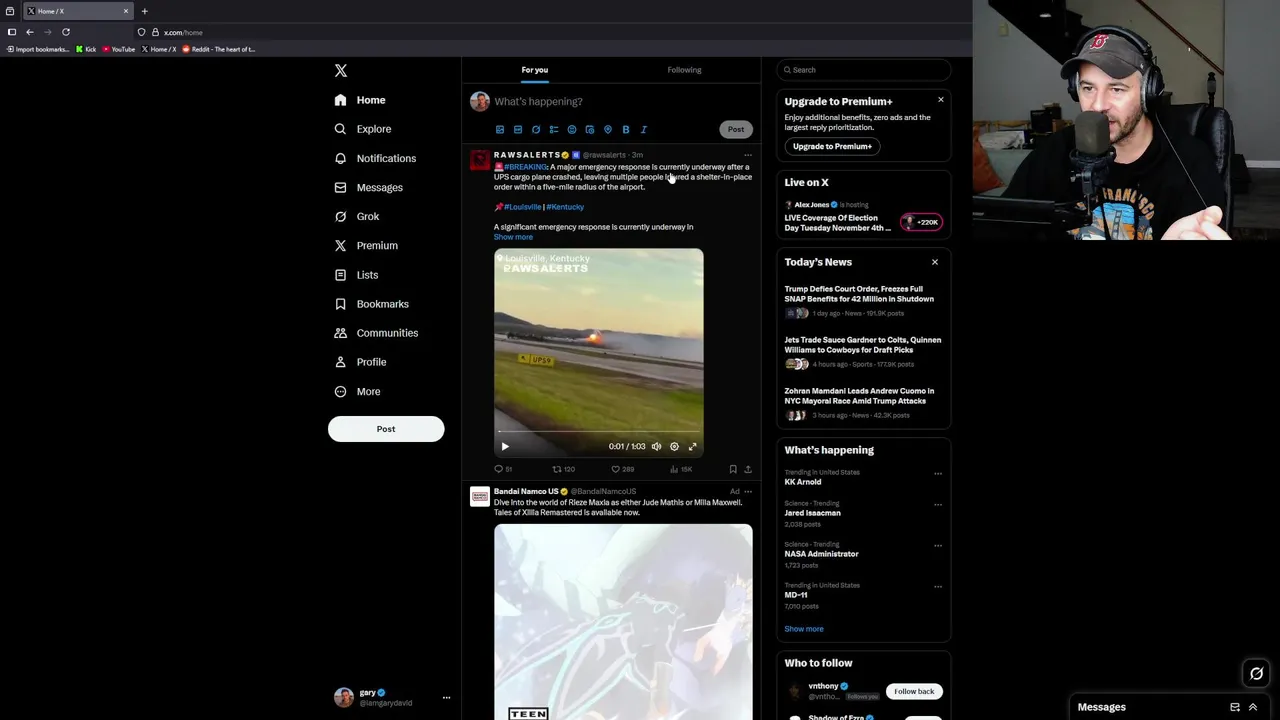Open the #Kentucky hashtag link
The width and height of the screenshot is (1280, 720).
[x=565, y=207]
